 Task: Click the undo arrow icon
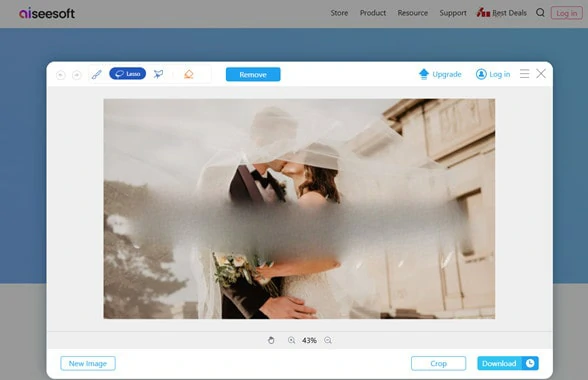click(60, 75)
